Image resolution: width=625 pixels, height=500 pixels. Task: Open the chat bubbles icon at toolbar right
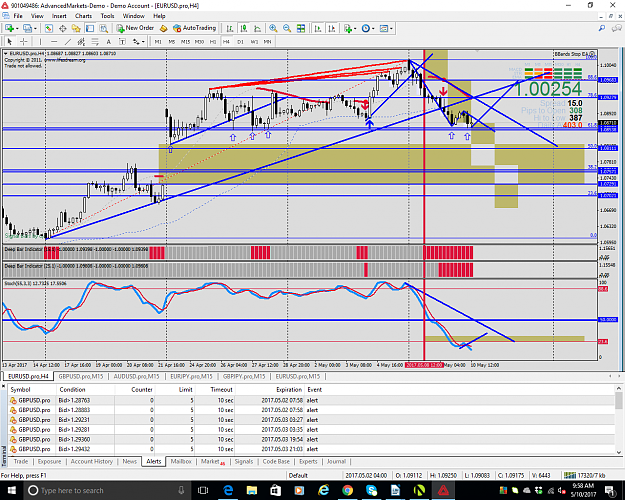[x=617, y=28]
